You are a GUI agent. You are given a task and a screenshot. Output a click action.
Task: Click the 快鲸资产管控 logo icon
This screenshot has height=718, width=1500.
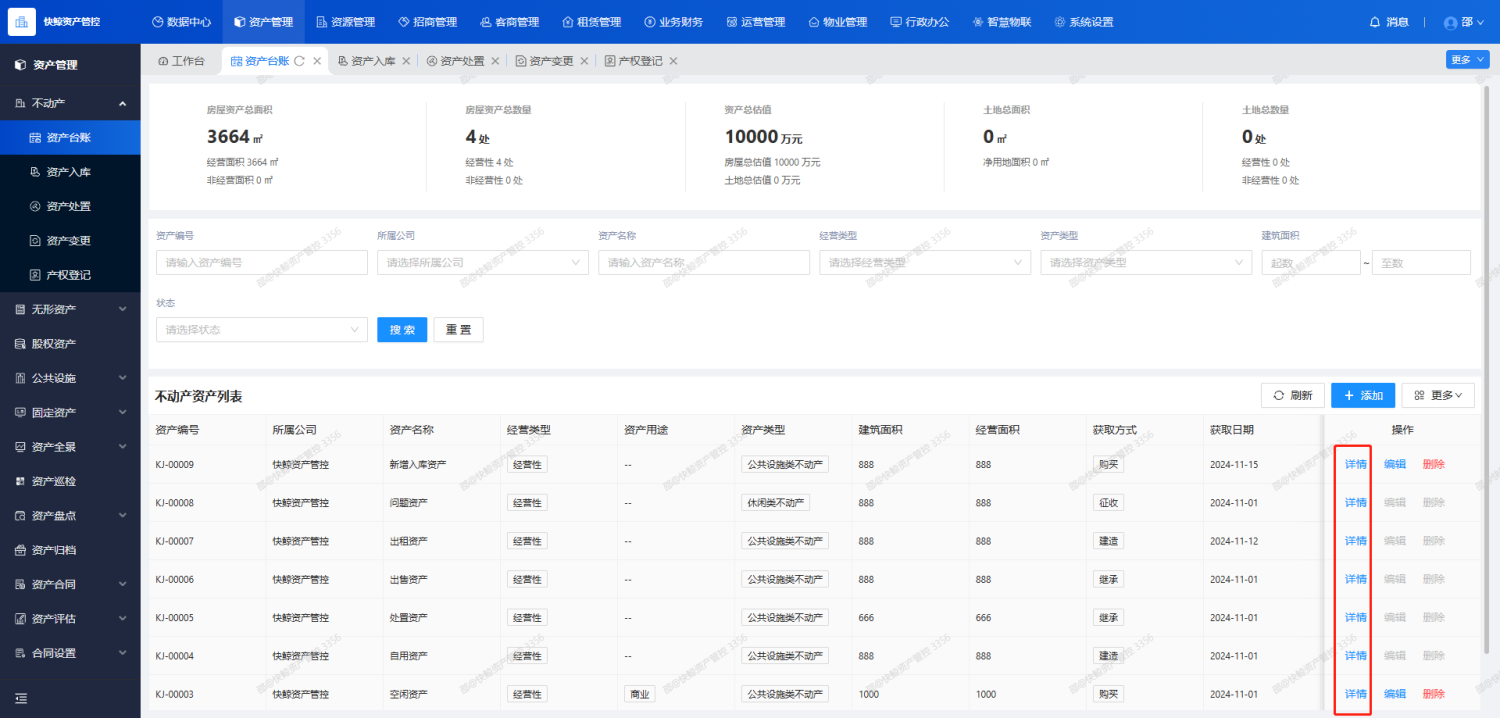[22, 21]
